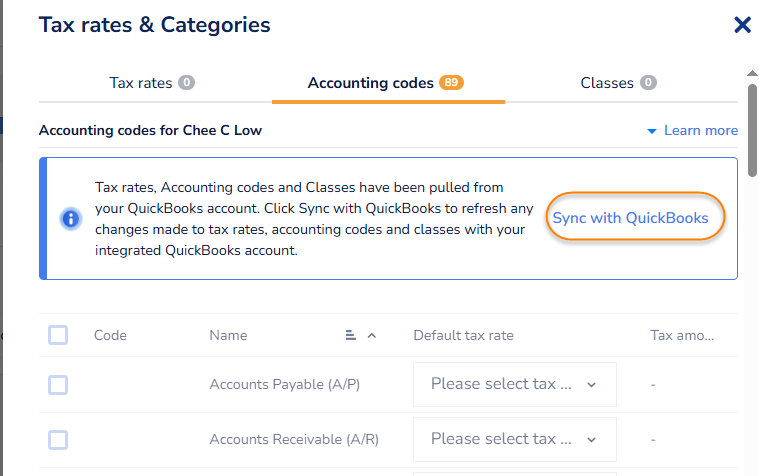Check the Accounts Payable (A/P) row checkbox
This screenshot has height=476, width=759.
[x=58, y=384]
